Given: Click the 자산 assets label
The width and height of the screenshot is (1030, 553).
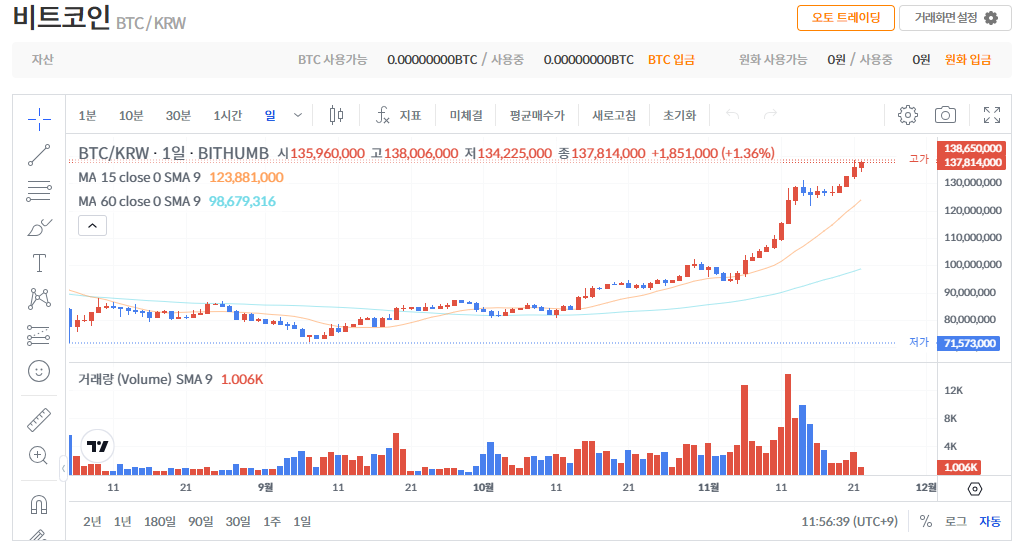Looking at the screenshot, I should [x=42, y=60].
